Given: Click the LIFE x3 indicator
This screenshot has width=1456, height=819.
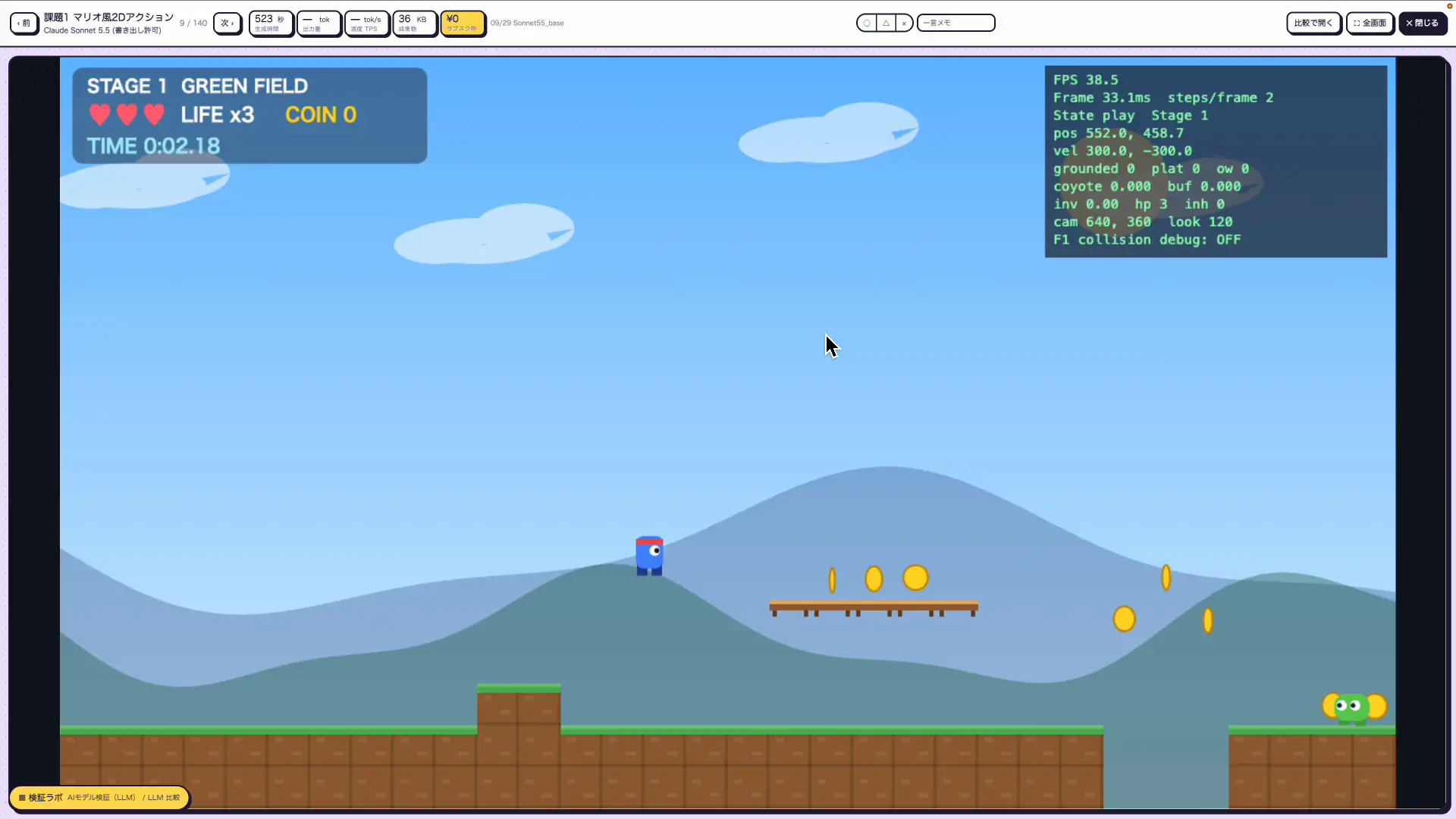Looking at the screenshot, I should click(x=218, y=115).
